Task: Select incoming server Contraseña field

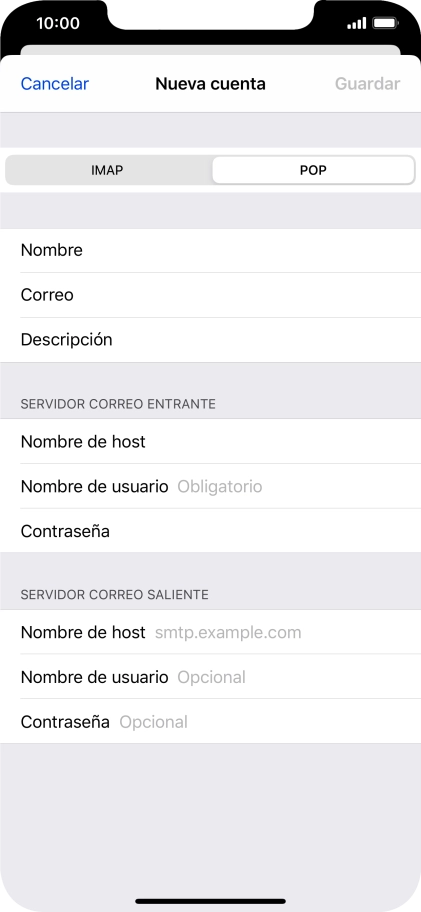Action: (210, 530)
